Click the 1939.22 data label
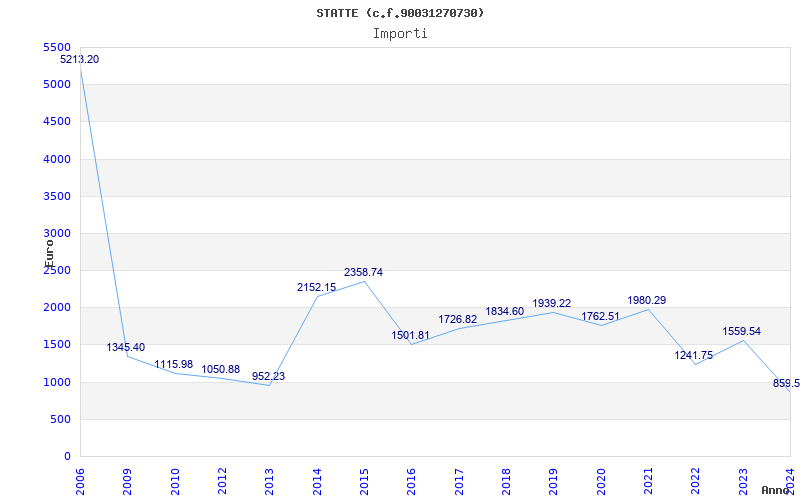The height and width of the screenshot is (500, 800). (552, 304)
